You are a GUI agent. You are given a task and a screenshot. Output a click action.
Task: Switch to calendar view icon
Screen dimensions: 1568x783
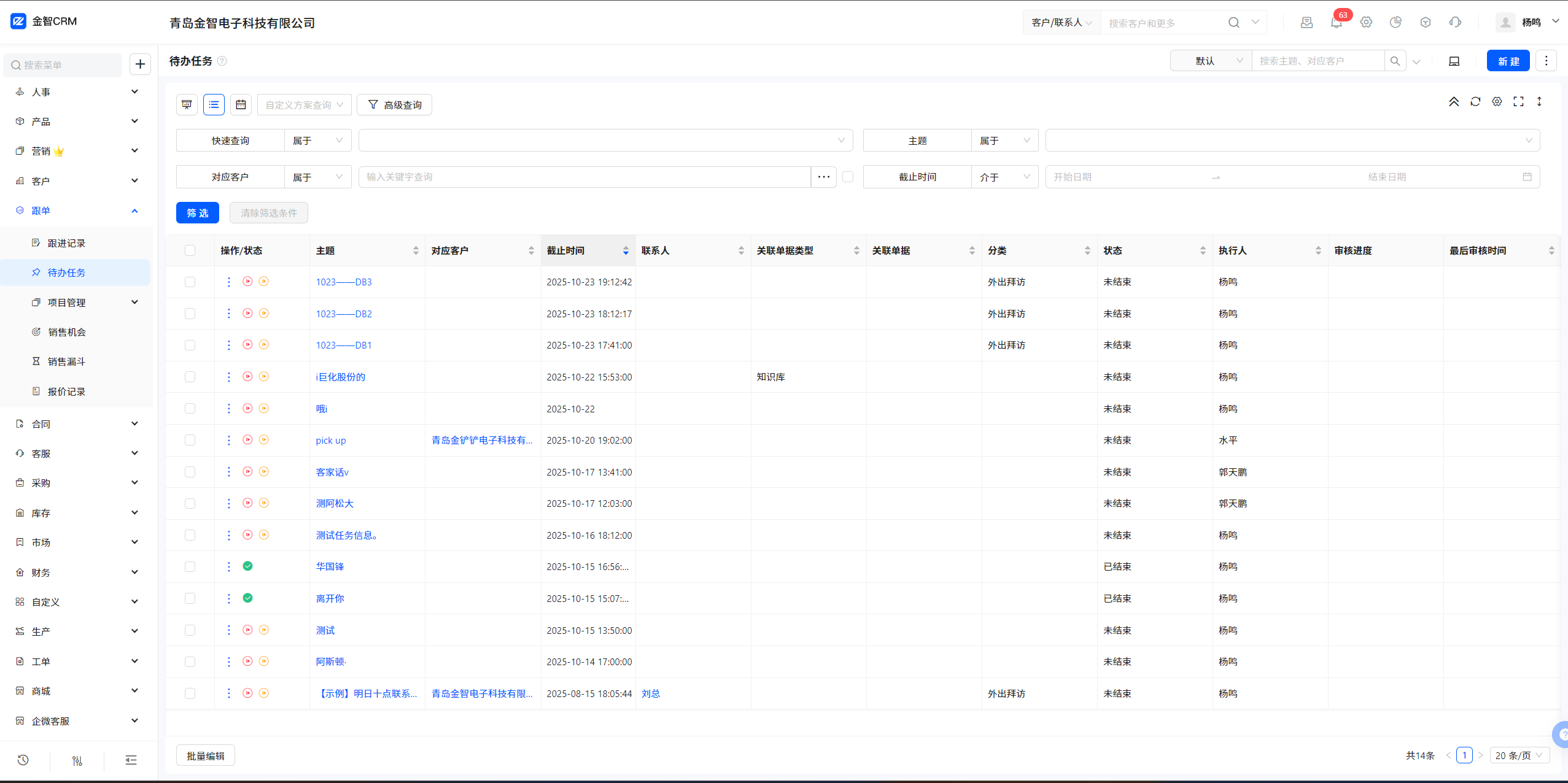coord(241,105)
